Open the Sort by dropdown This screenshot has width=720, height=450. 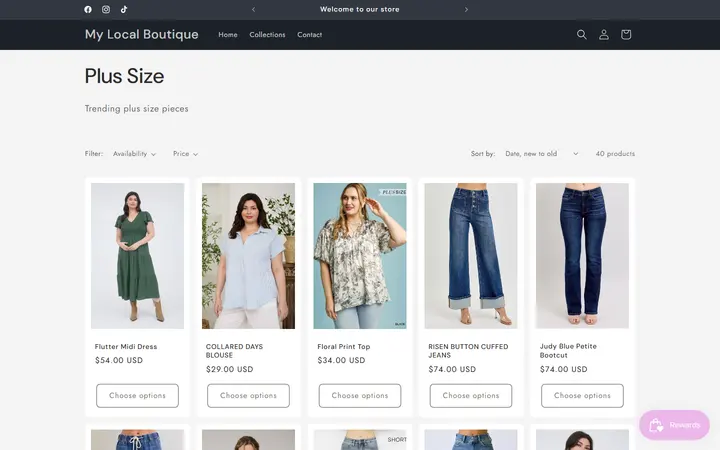pos(542,154)
